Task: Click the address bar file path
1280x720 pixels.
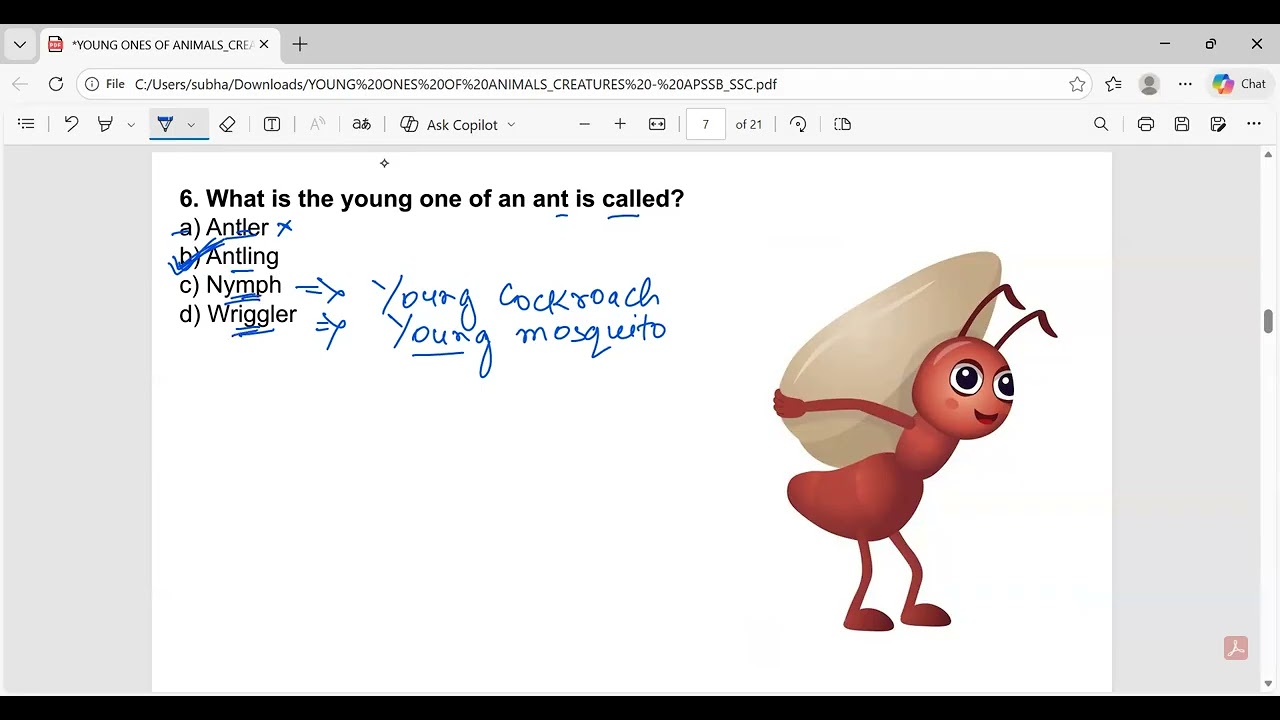Action: [455, 84]
